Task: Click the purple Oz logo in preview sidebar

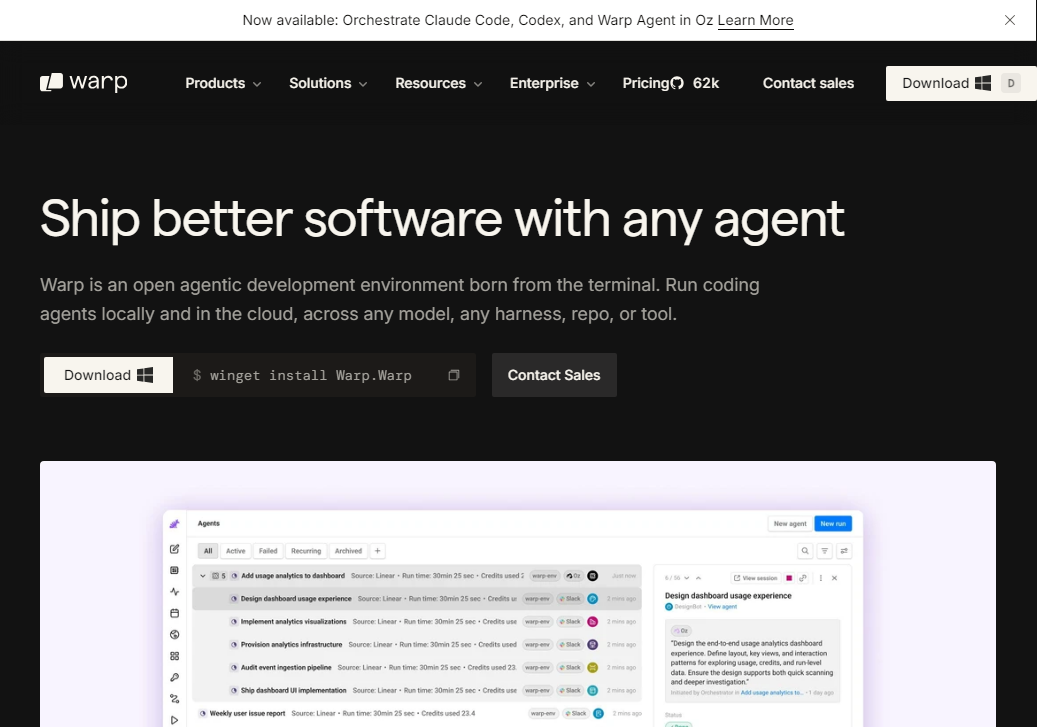Action: click(175, 524)
